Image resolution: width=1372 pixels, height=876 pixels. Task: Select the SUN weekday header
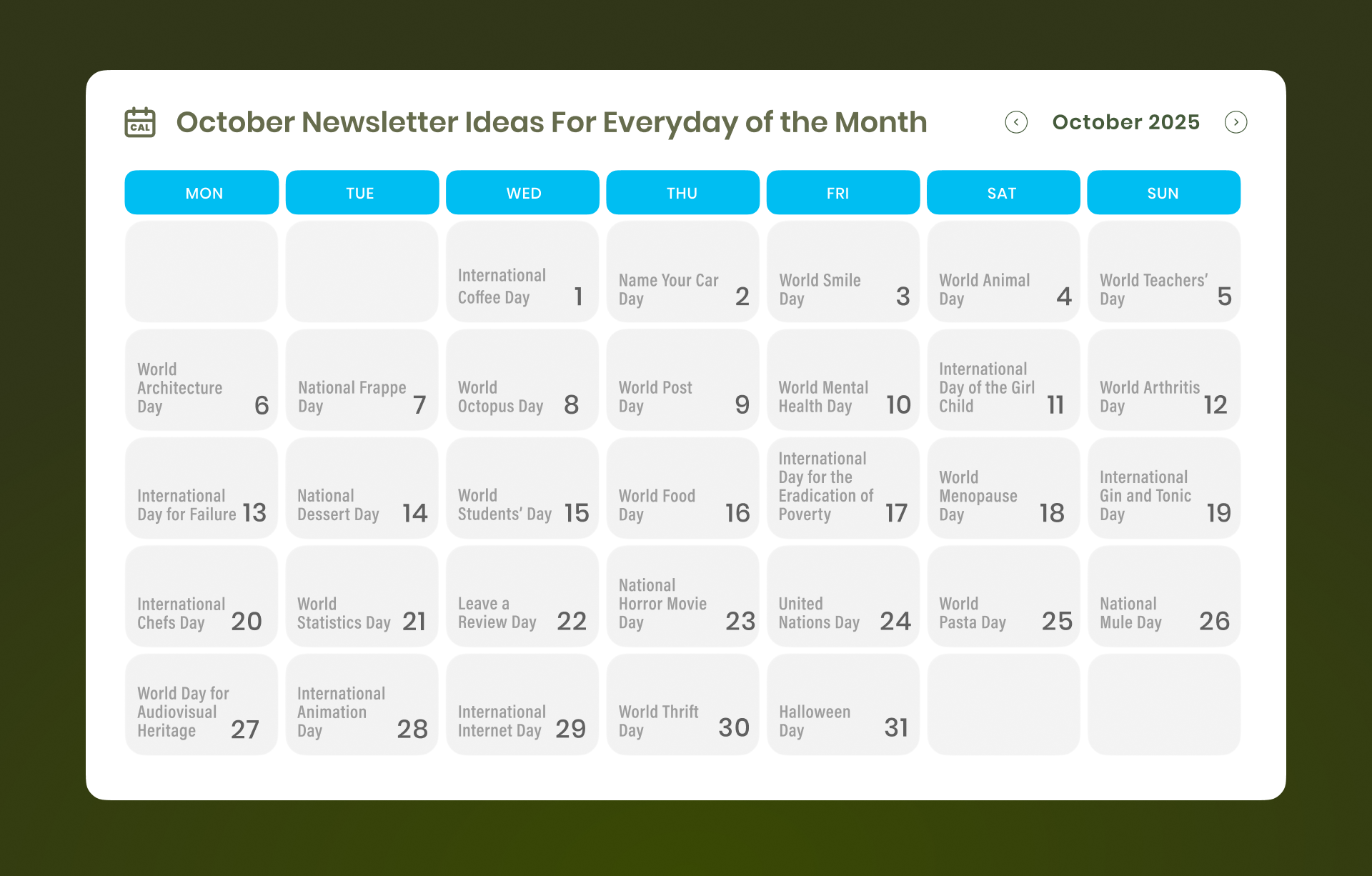click(1163, 192)
